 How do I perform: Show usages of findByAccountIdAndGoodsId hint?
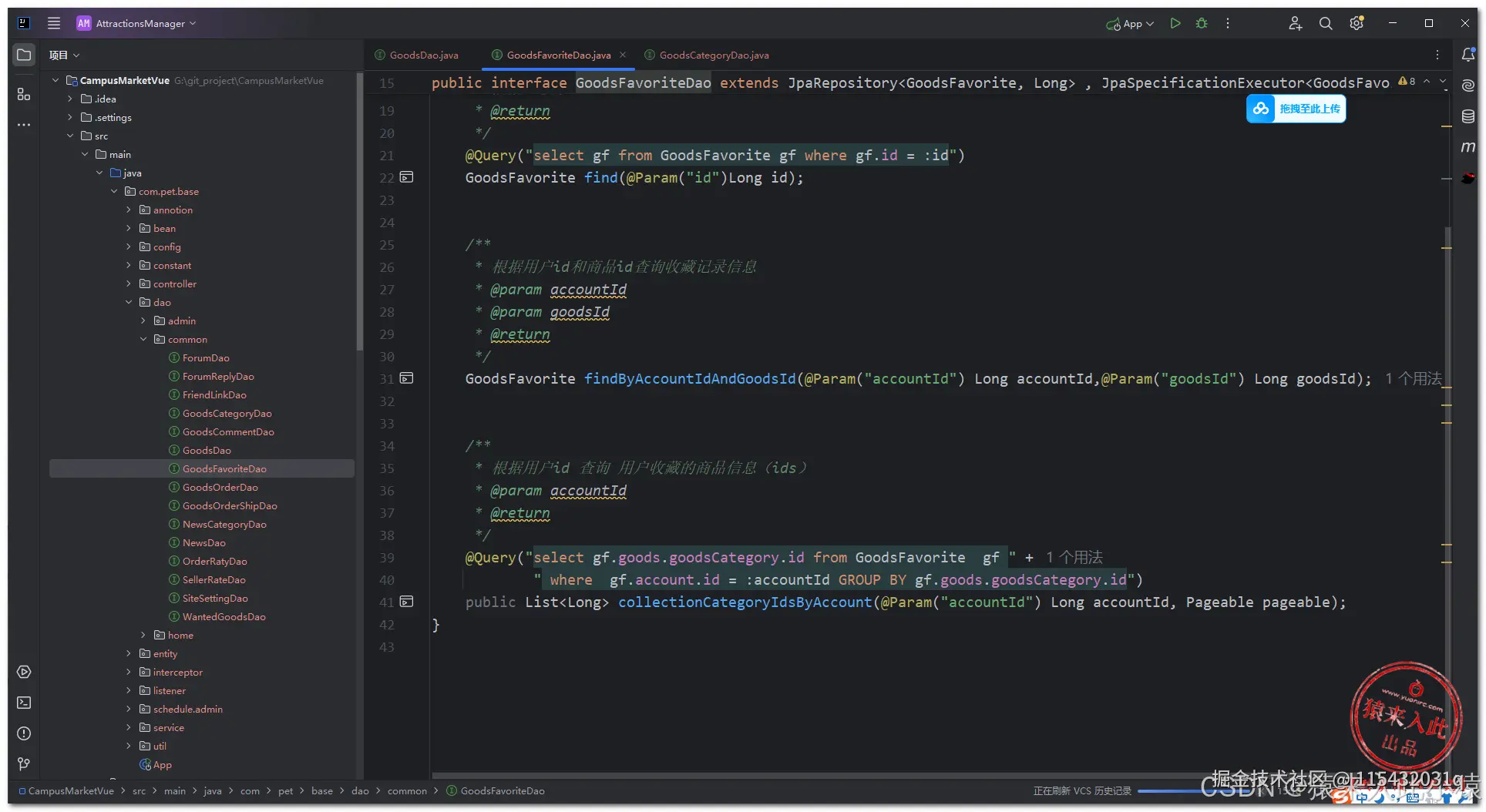coord(1413,378)
